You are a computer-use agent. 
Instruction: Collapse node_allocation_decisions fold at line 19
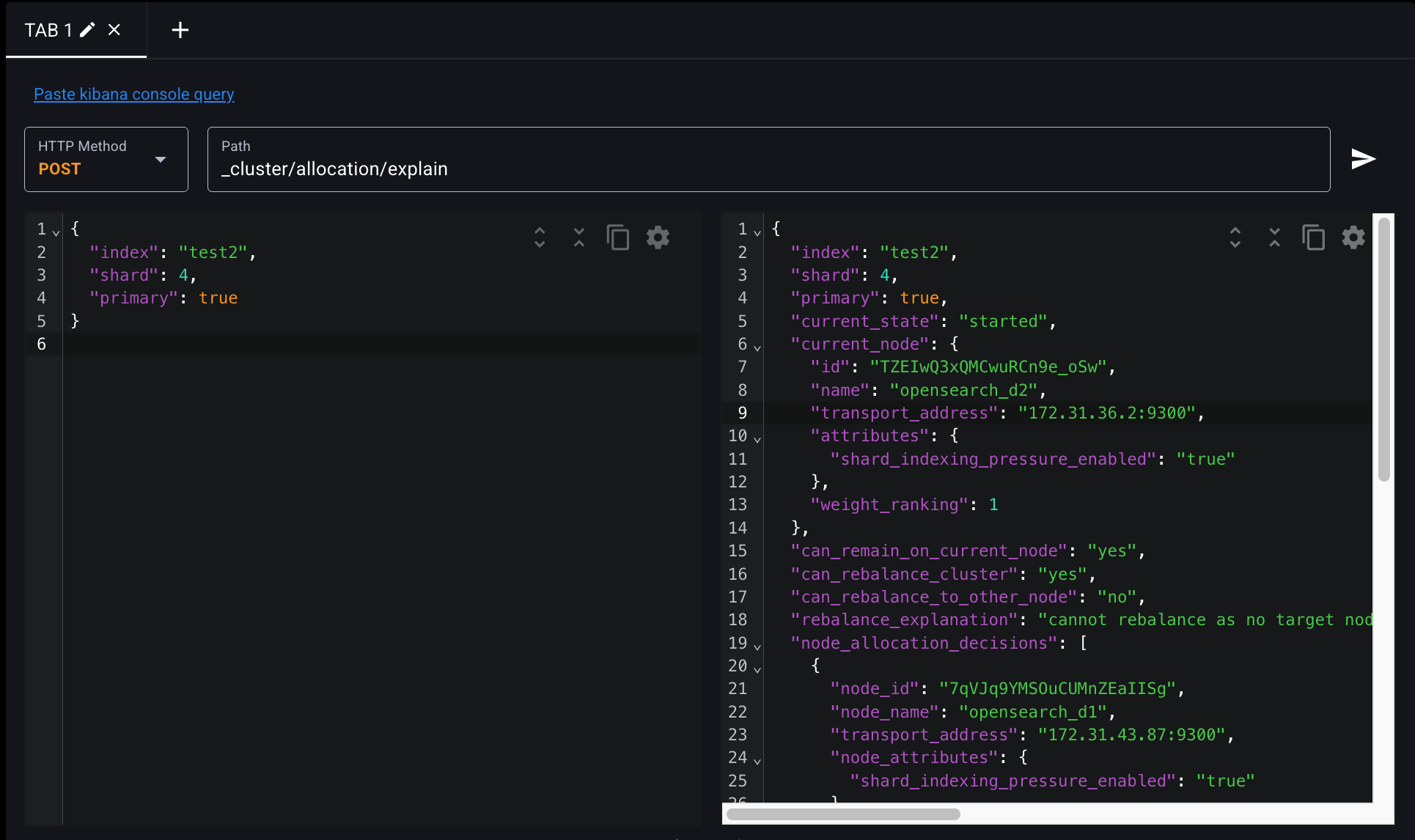tap(757, 646)
